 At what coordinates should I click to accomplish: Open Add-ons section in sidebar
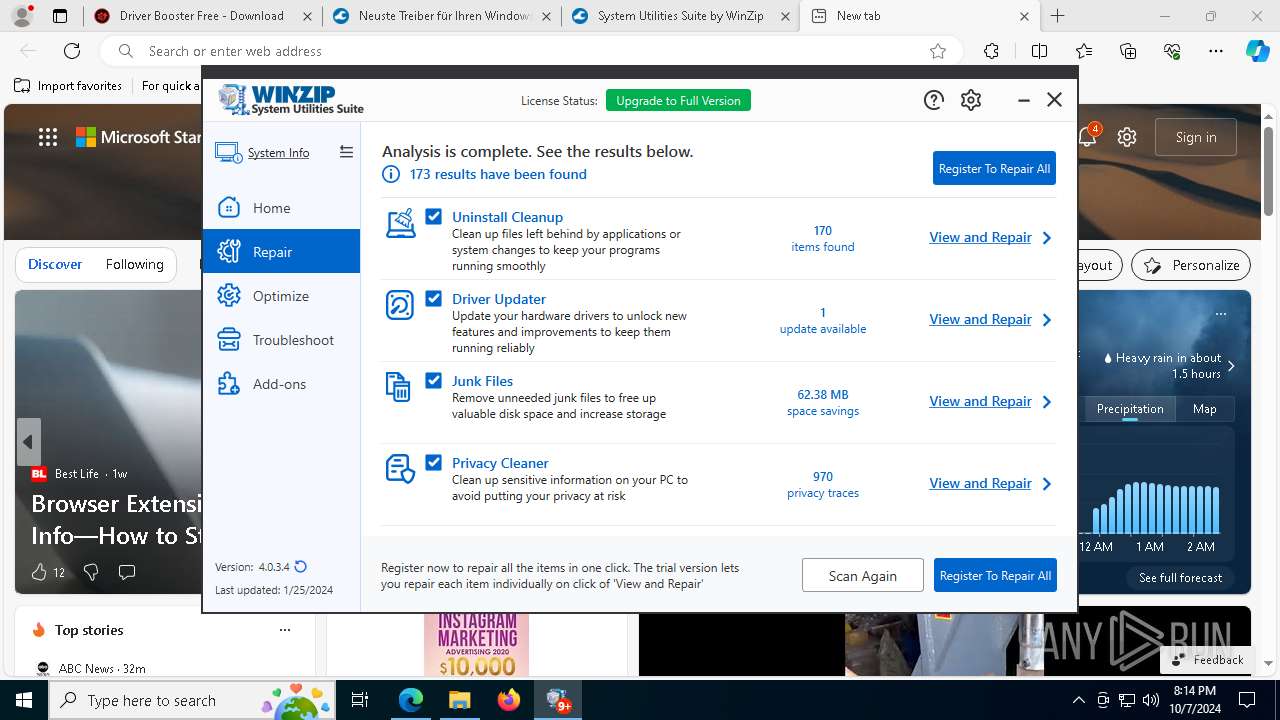click(281, 384)
